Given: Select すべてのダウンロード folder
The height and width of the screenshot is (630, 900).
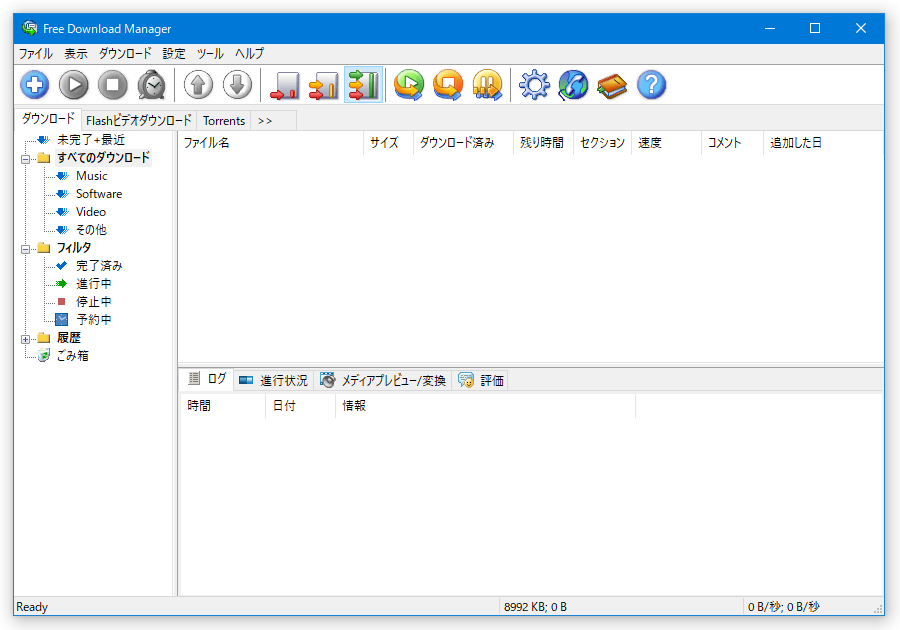Looking at the screenshot, I should [x=103, y=157].
